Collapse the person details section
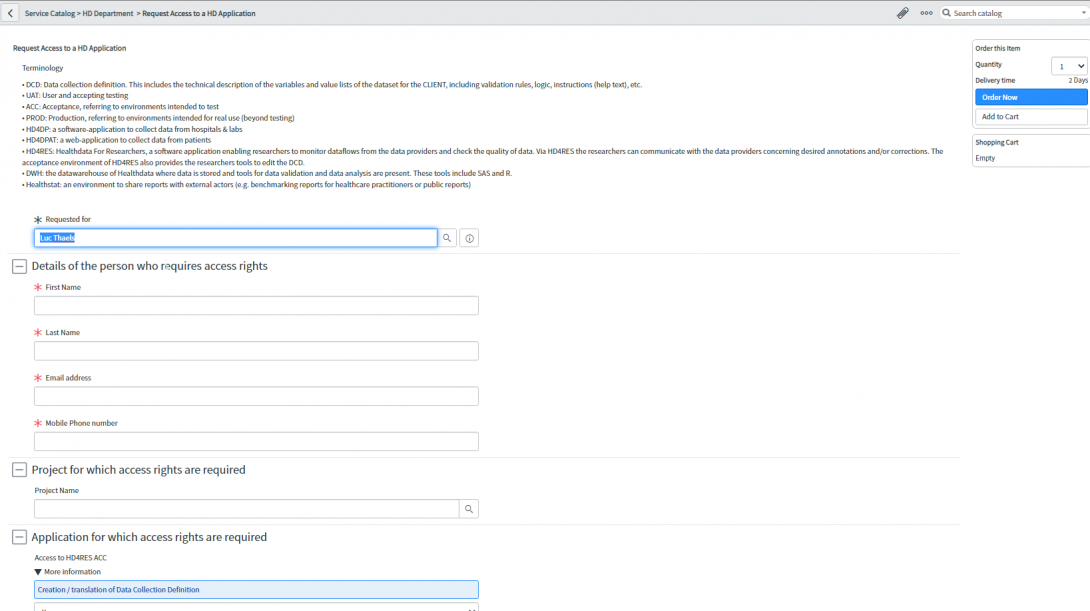 pyautogui.click(x=19, y=266)
